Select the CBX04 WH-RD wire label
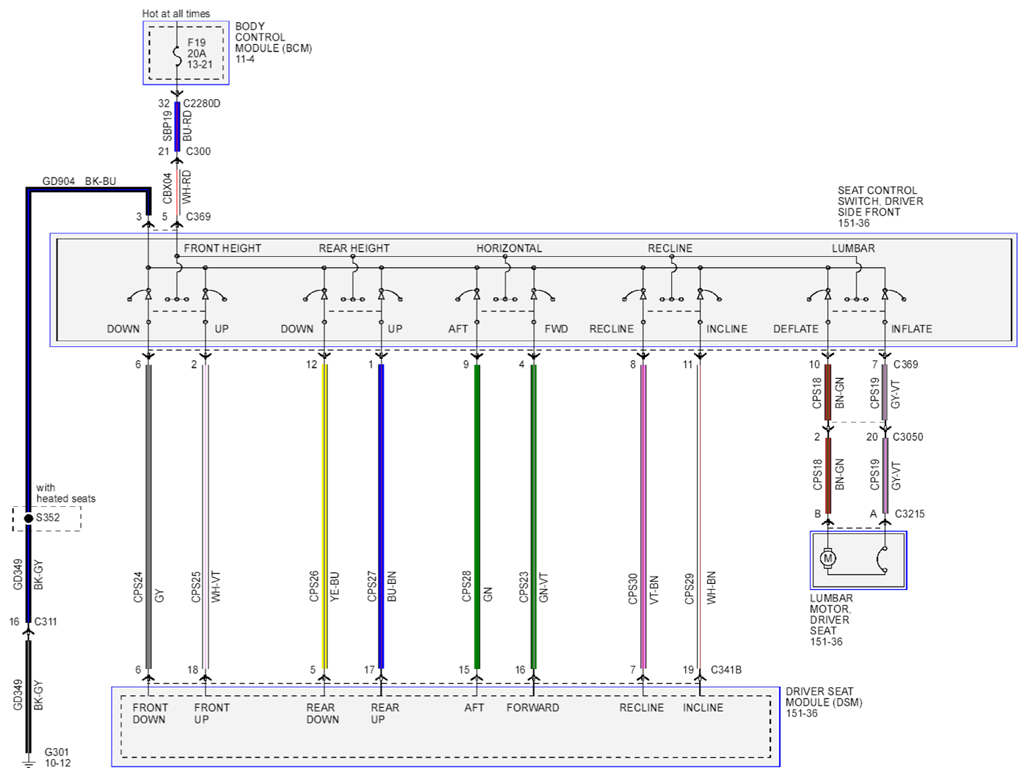Image resolution: width=1027 pixels, height=777 pixels. [177, 187]
